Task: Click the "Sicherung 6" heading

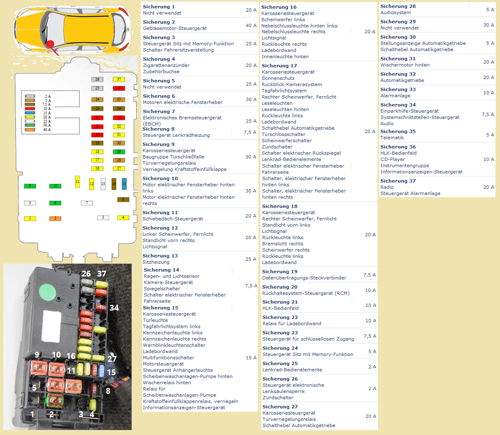Action: pyautogui.click(x=159, y=96)
